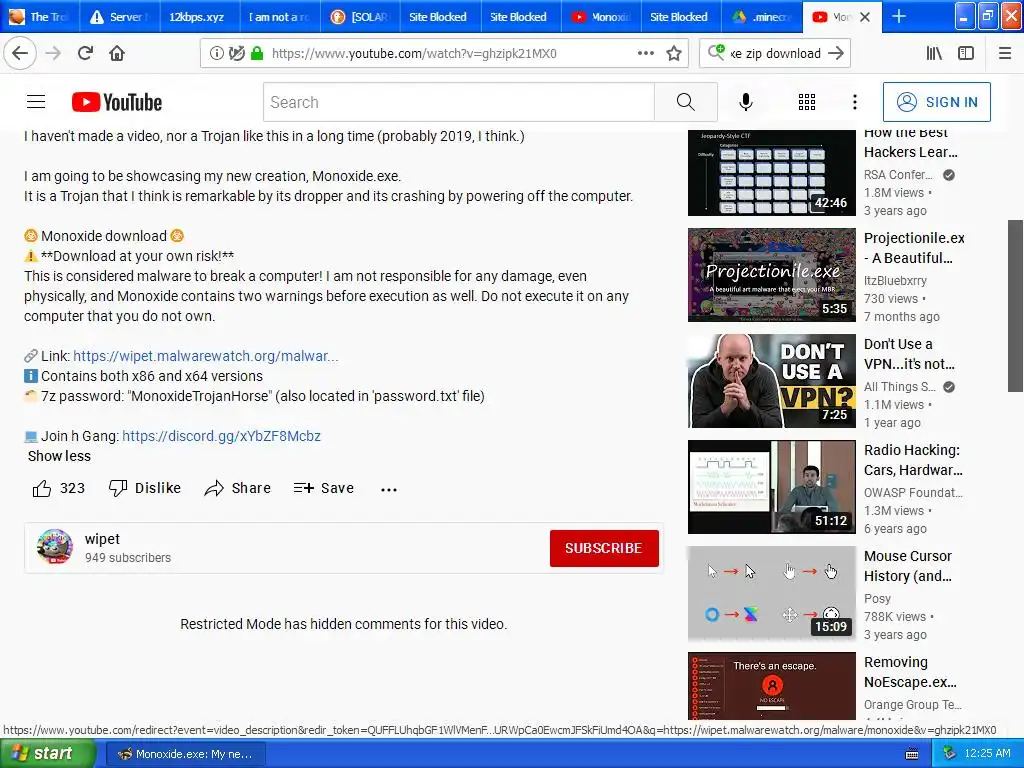1024x768 pixels.
Task: Open more actions ellipsis below video
Action: [x=389, y=489]
